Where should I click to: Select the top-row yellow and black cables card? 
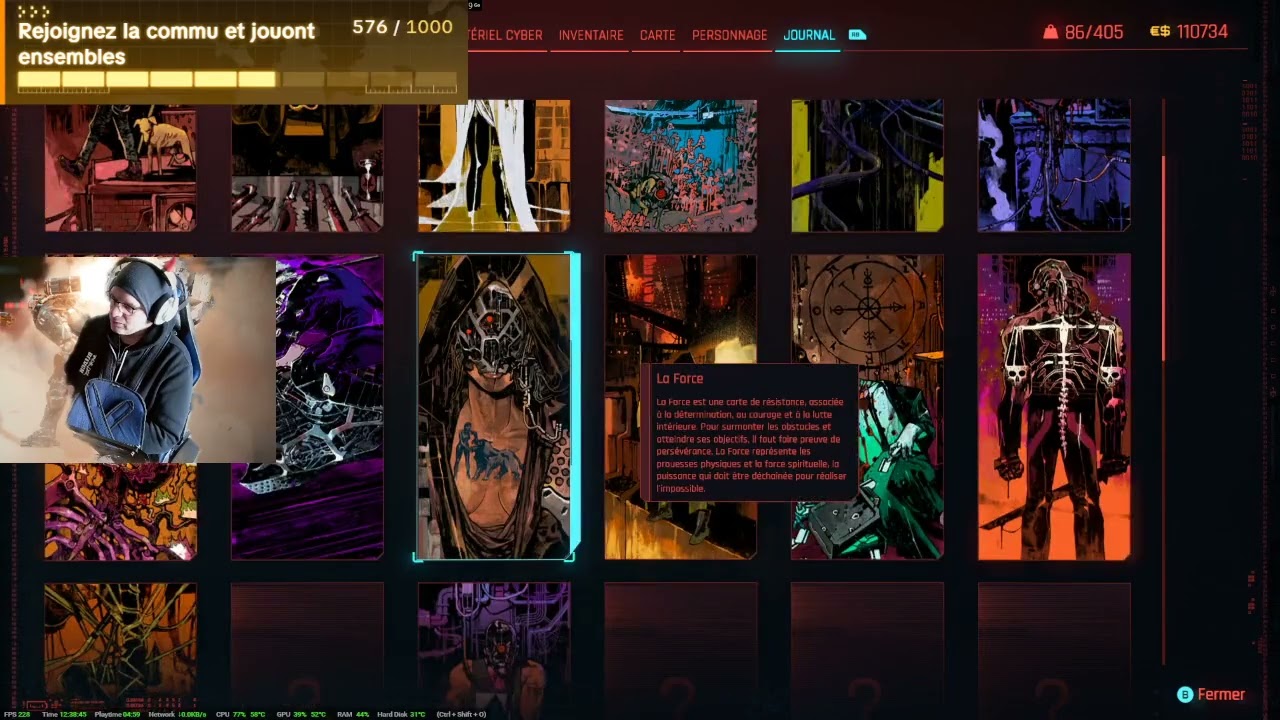pyautogui.click(x=867, y=166)
